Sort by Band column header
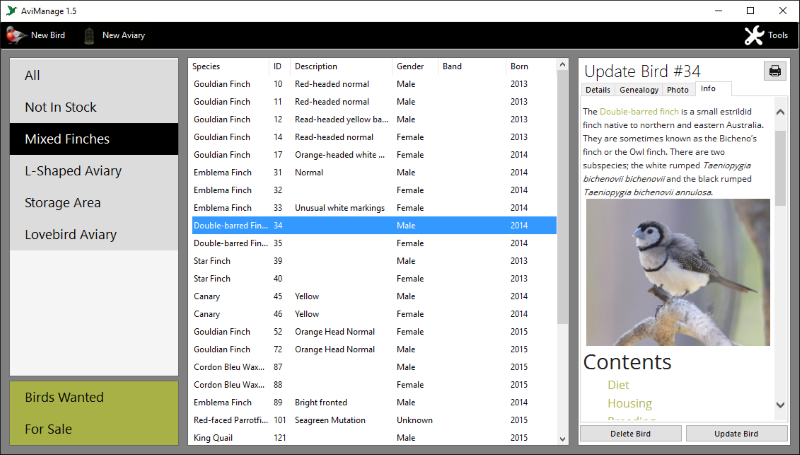This screenshot has height=455, width=800. point(472,66)
